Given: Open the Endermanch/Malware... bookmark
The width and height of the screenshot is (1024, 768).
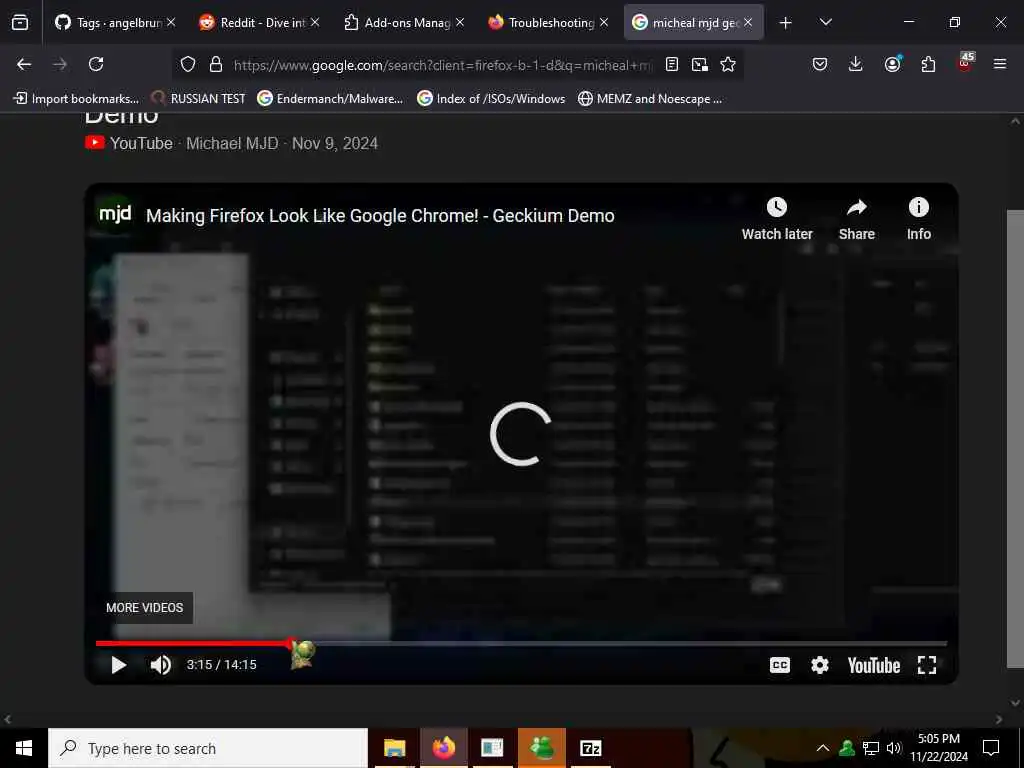Looking at the screenshot, I should pos(330,99).
